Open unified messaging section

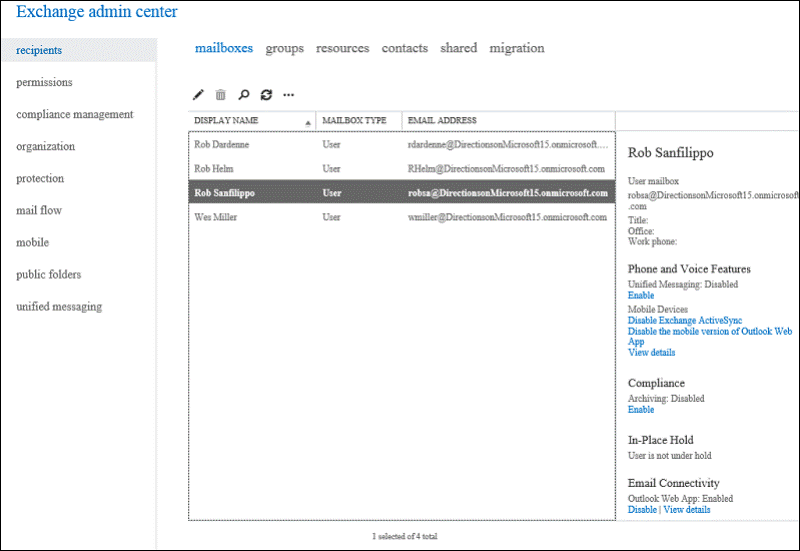pyautogui.click(x=59, y=307)
